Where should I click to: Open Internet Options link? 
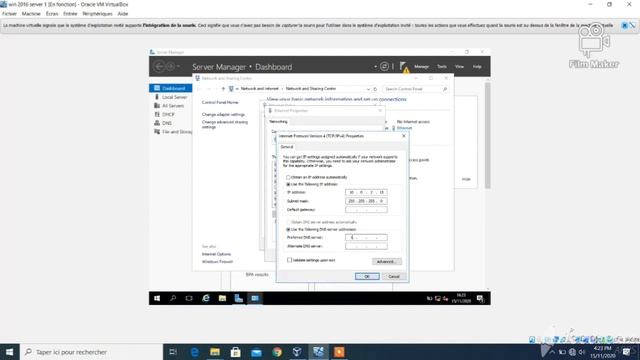click(x=216, y=254)
